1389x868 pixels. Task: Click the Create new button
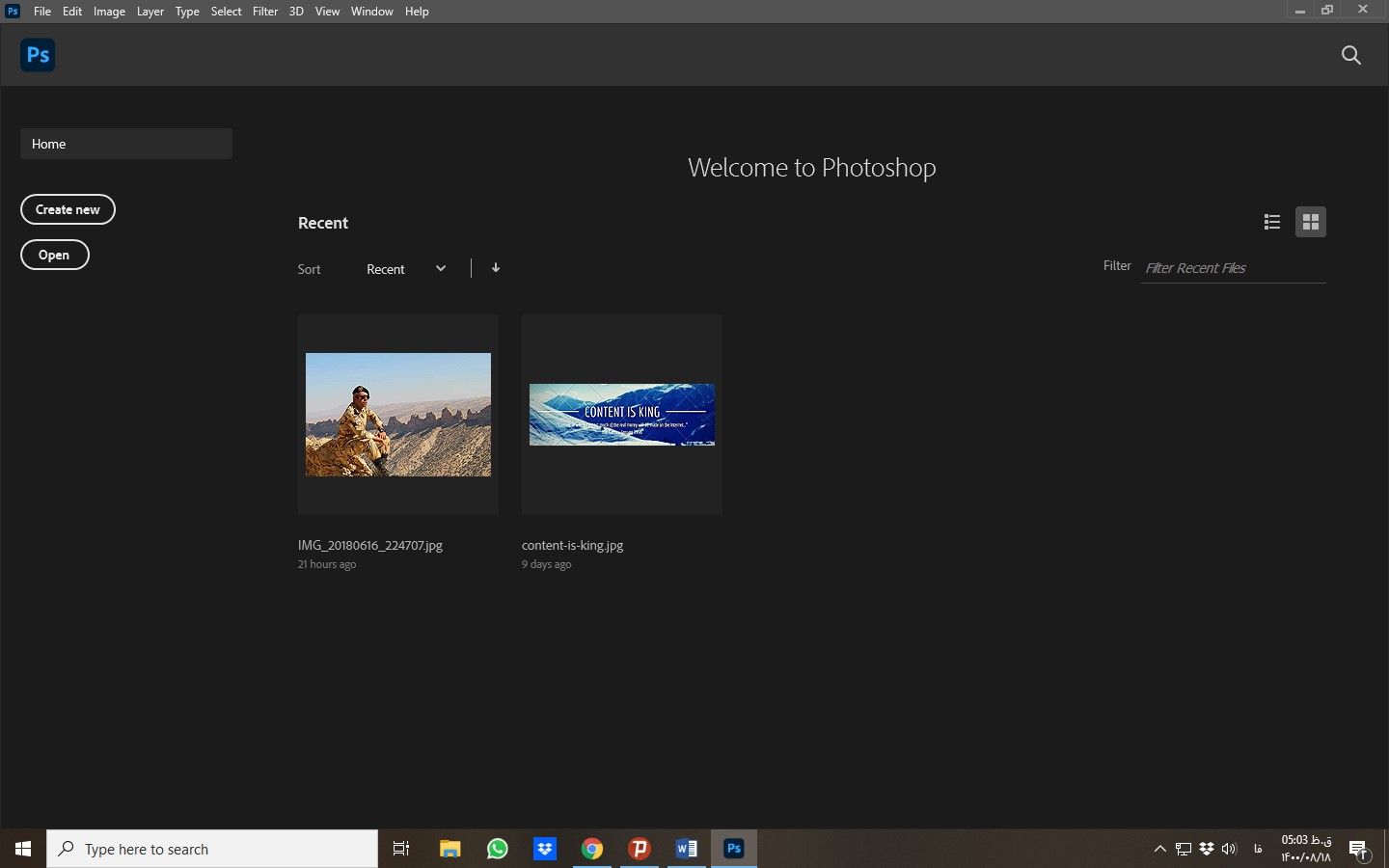(x=68, y=209)
